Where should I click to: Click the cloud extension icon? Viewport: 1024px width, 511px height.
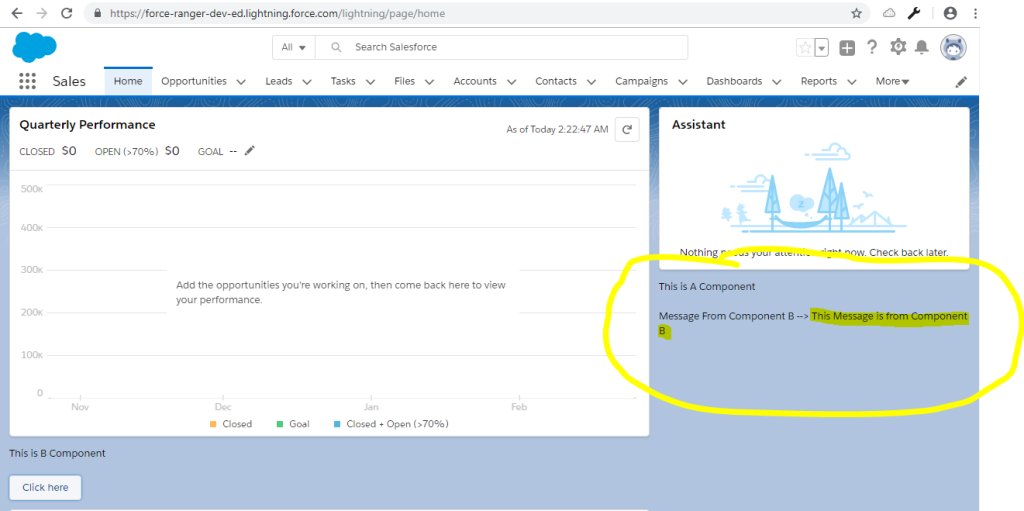(889, 13)
